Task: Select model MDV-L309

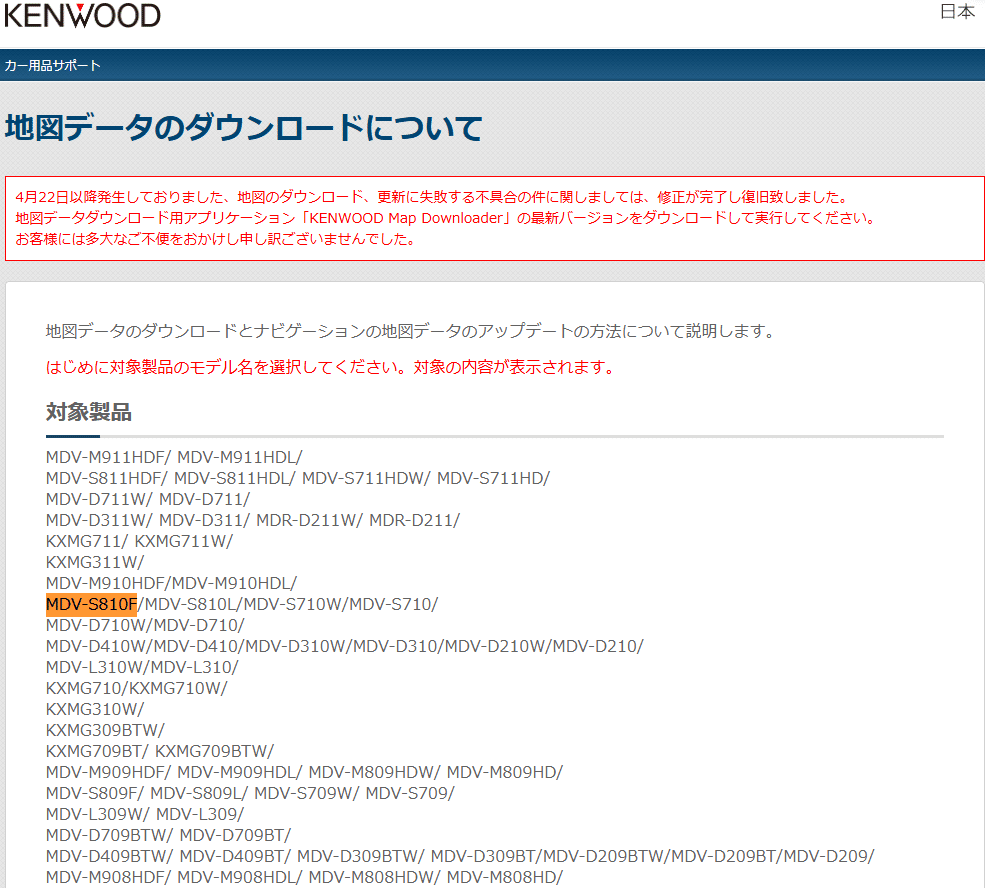Action: [197, 814]
